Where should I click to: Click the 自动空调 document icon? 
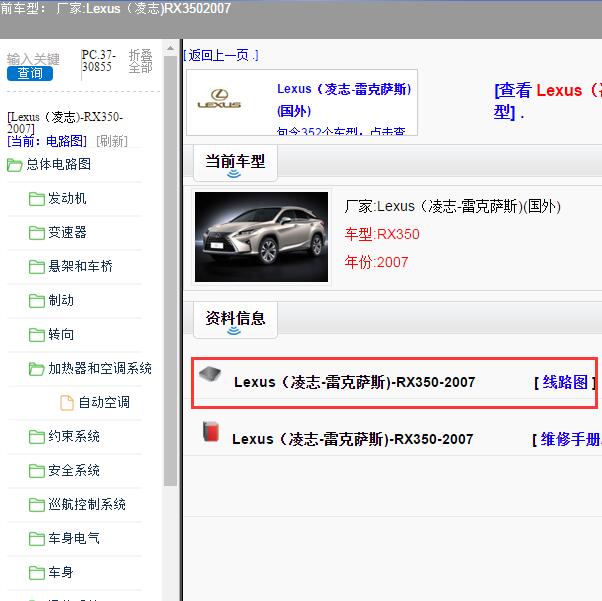pos(67,403)
